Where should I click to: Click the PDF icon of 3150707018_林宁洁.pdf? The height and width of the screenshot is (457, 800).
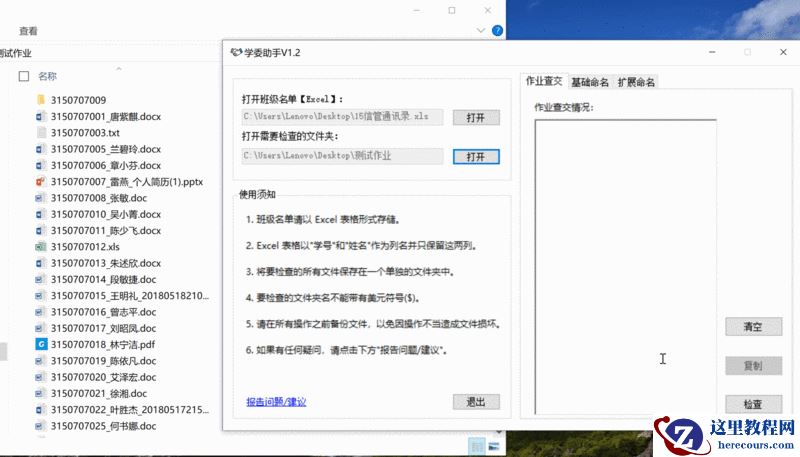coord(41,344)
